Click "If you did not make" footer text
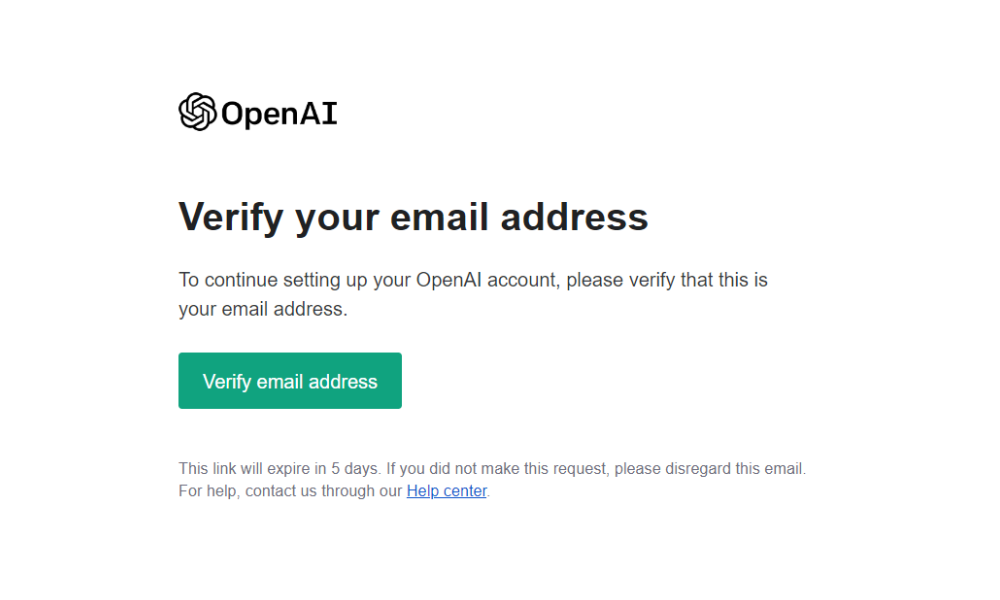The width and height of the screenshot is (1000, 600). coord(453,468)
